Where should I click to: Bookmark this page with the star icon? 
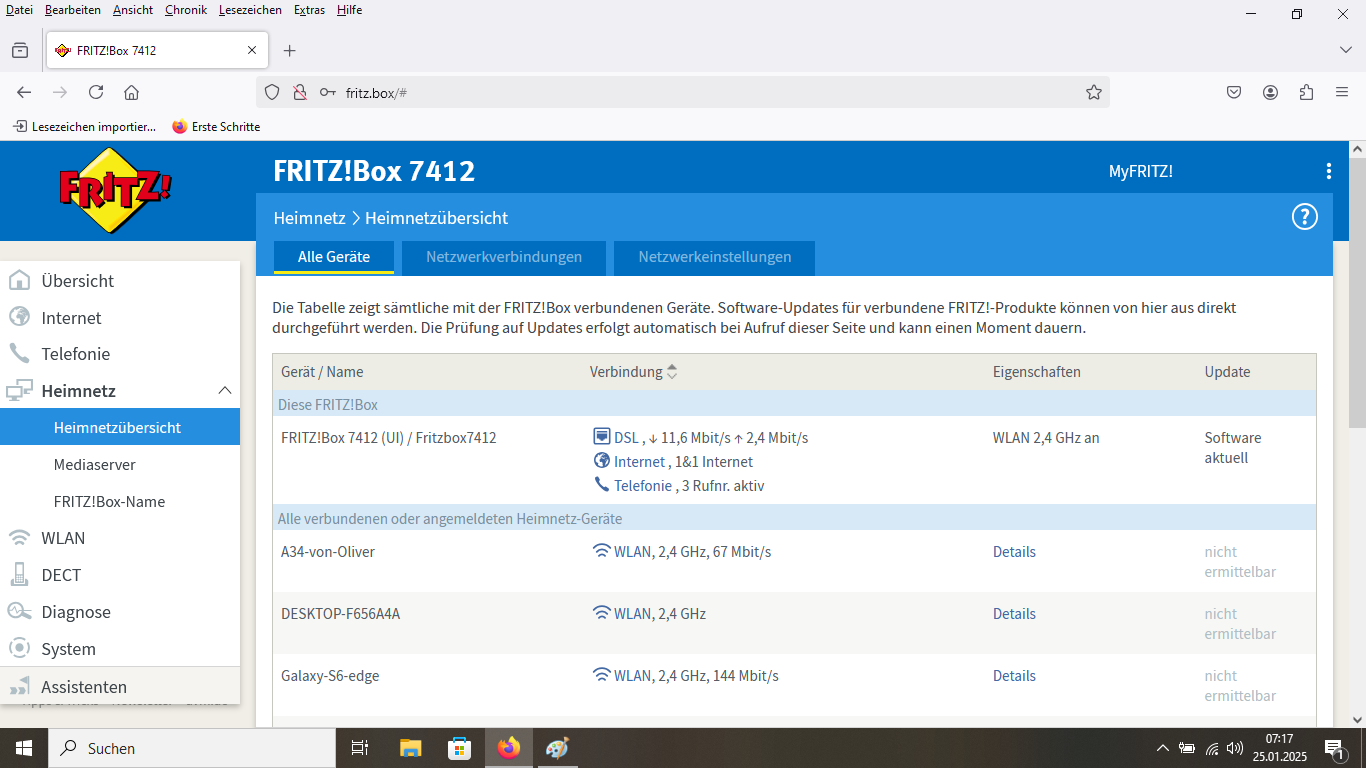click(x=1094, y=92)
